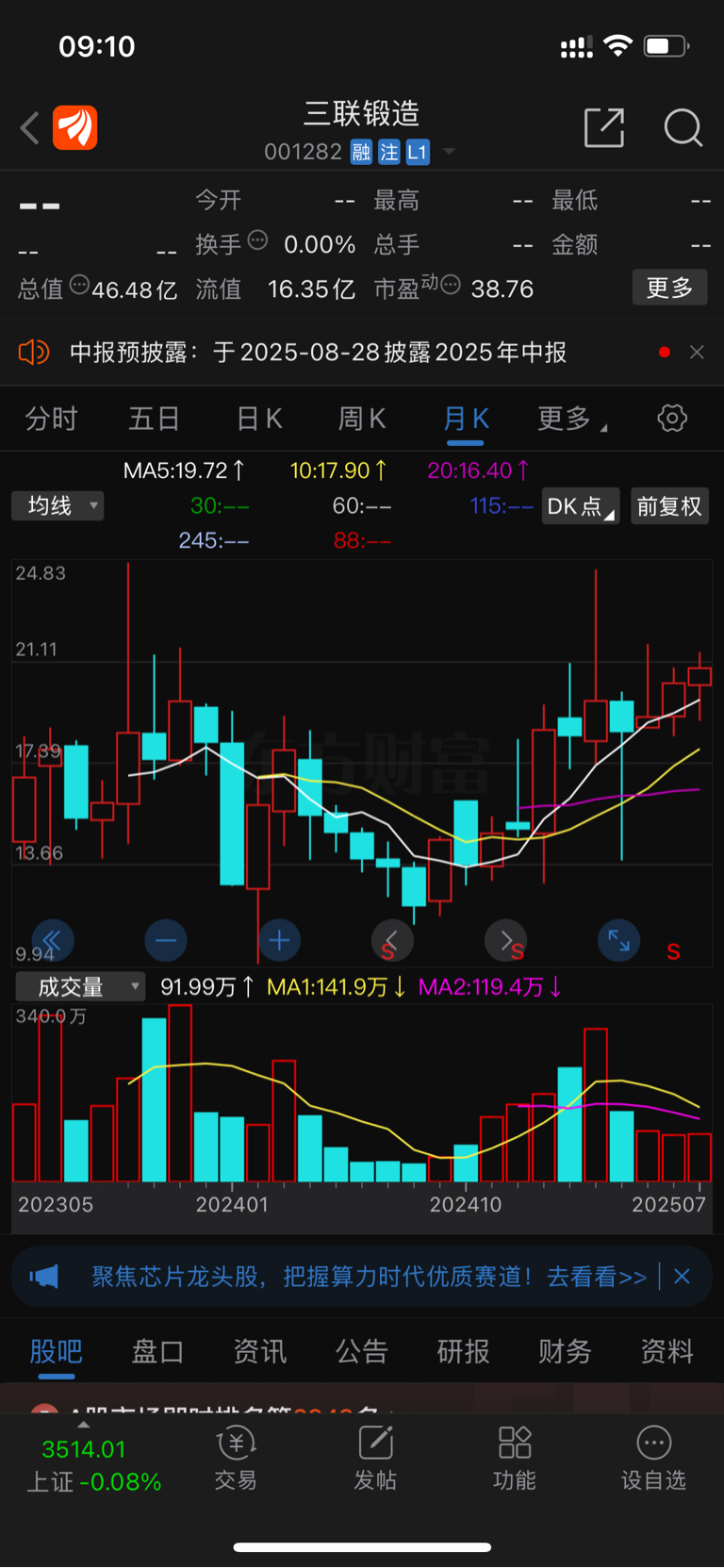Open the 研报 research tab

[x=464, y=1351]
